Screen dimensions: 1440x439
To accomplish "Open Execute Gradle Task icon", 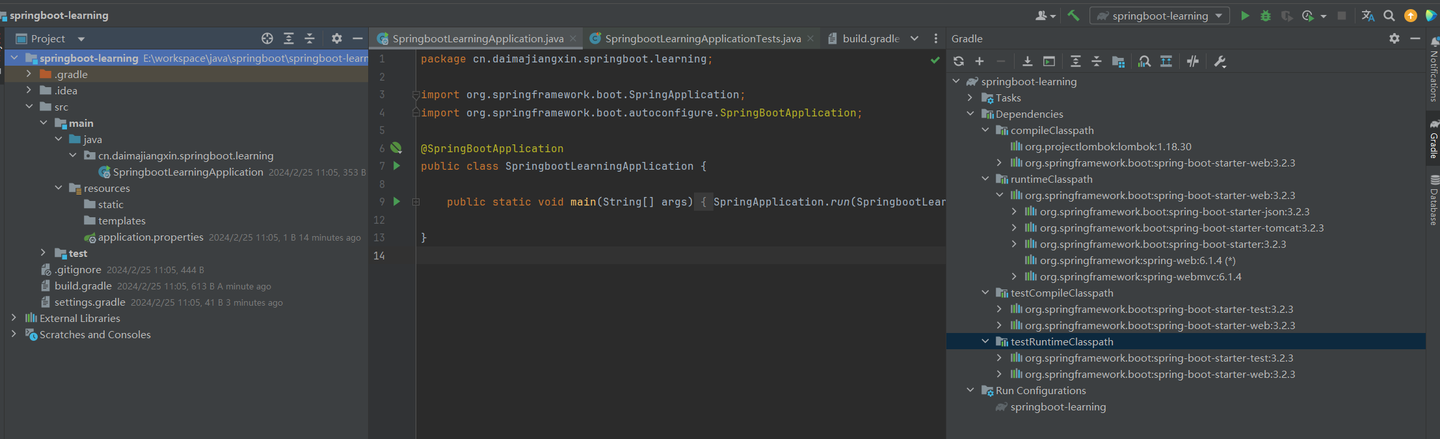I will pyautogui.click(x=1048, y=62).
